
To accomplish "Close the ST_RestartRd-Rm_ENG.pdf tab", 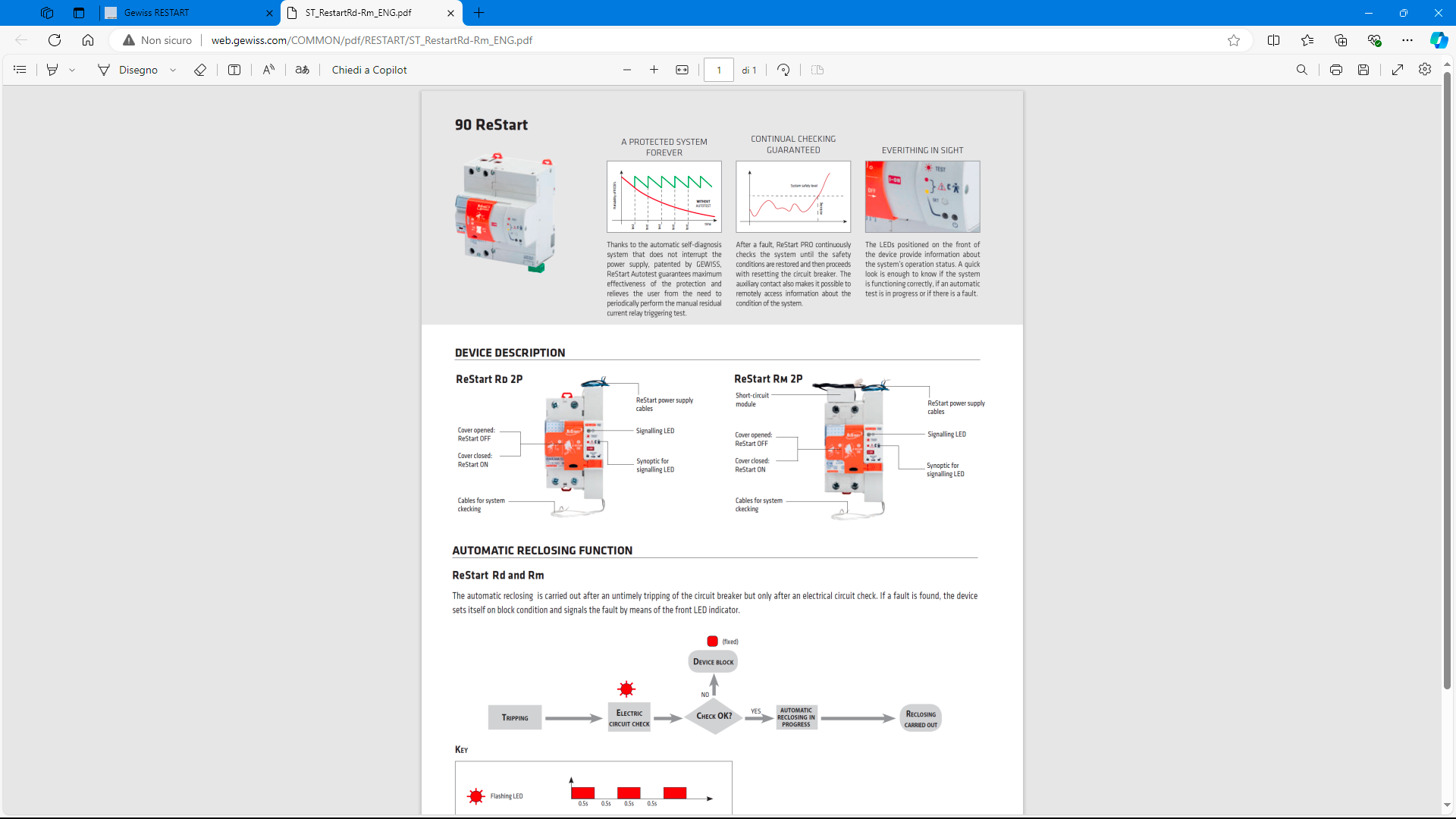I will [x=450, y=13].
